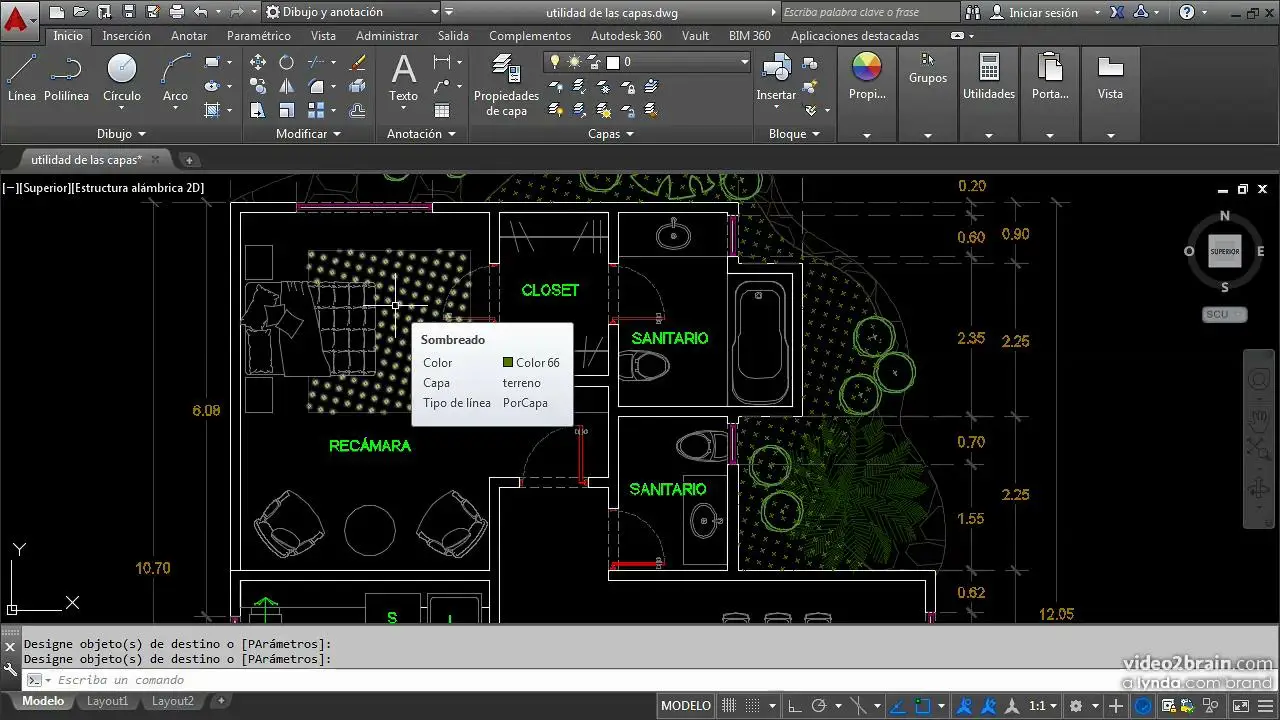Click the binoculars search icon
Viewport: 1280px width, 720px height.
click(x=974, y=12)
